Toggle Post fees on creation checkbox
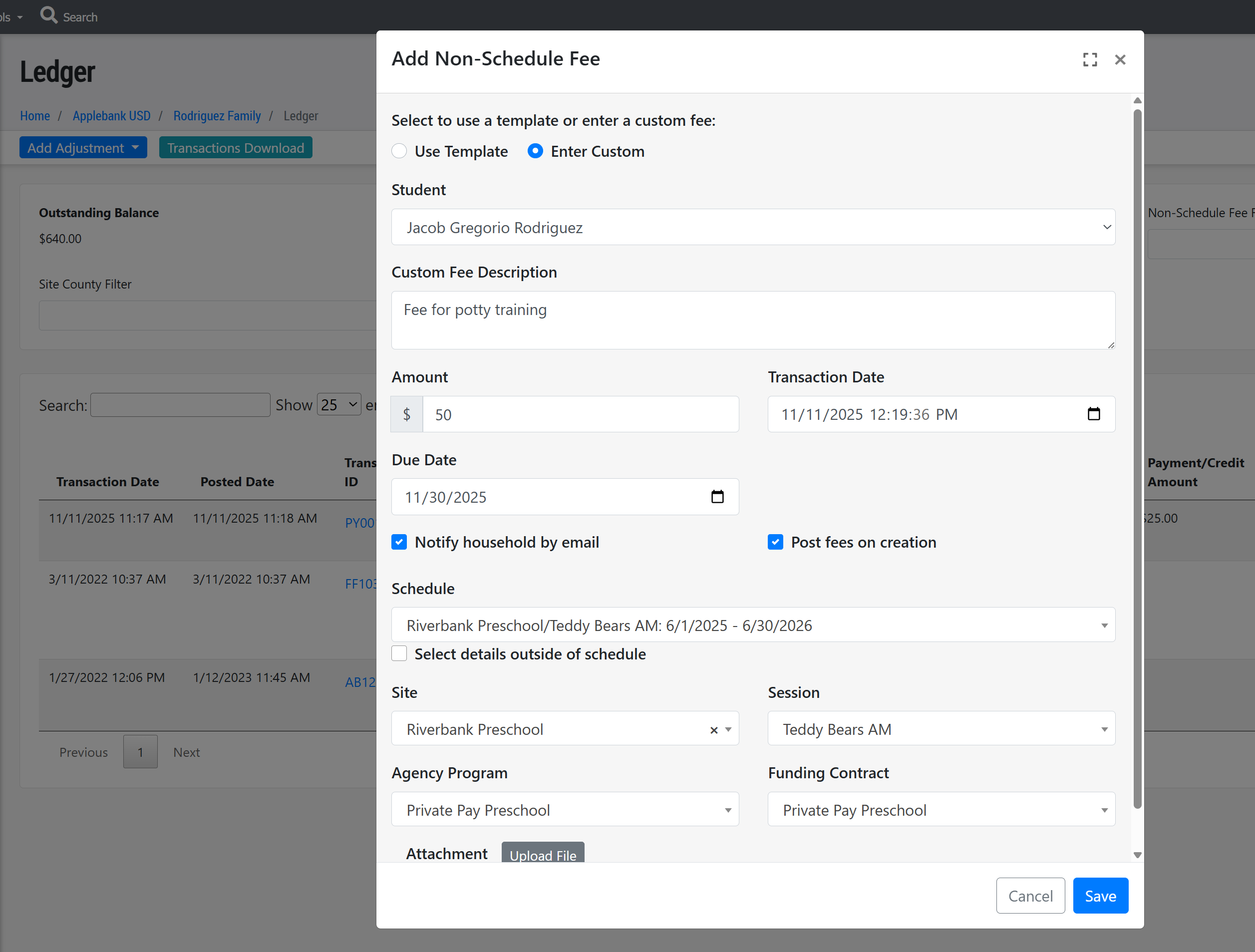This screenshot has height=952, width=1255. tap(775, 542)
